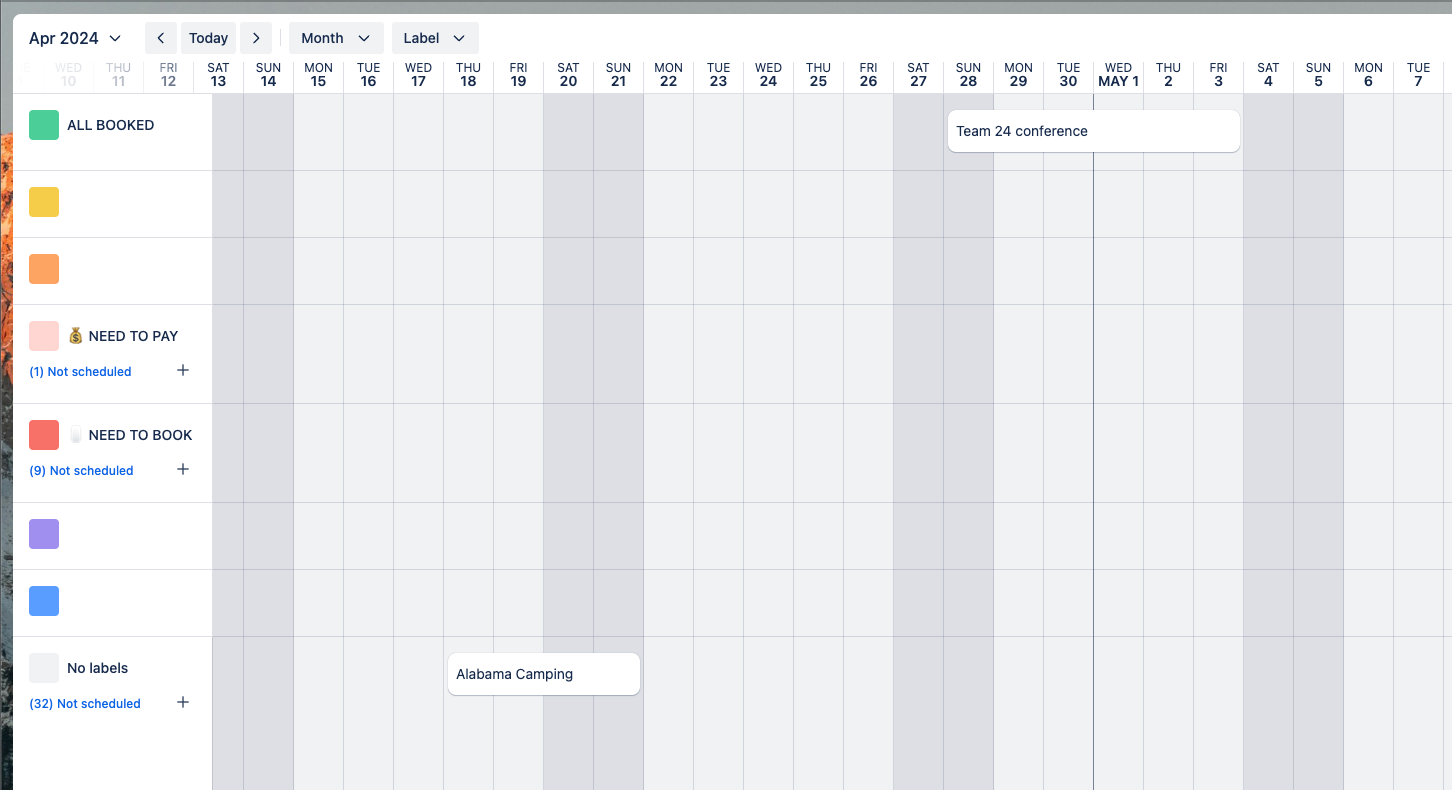This screenshot has width=1452, height=790.
Task: Open the (9) Not scheduled link
Action: pos(81,470)
